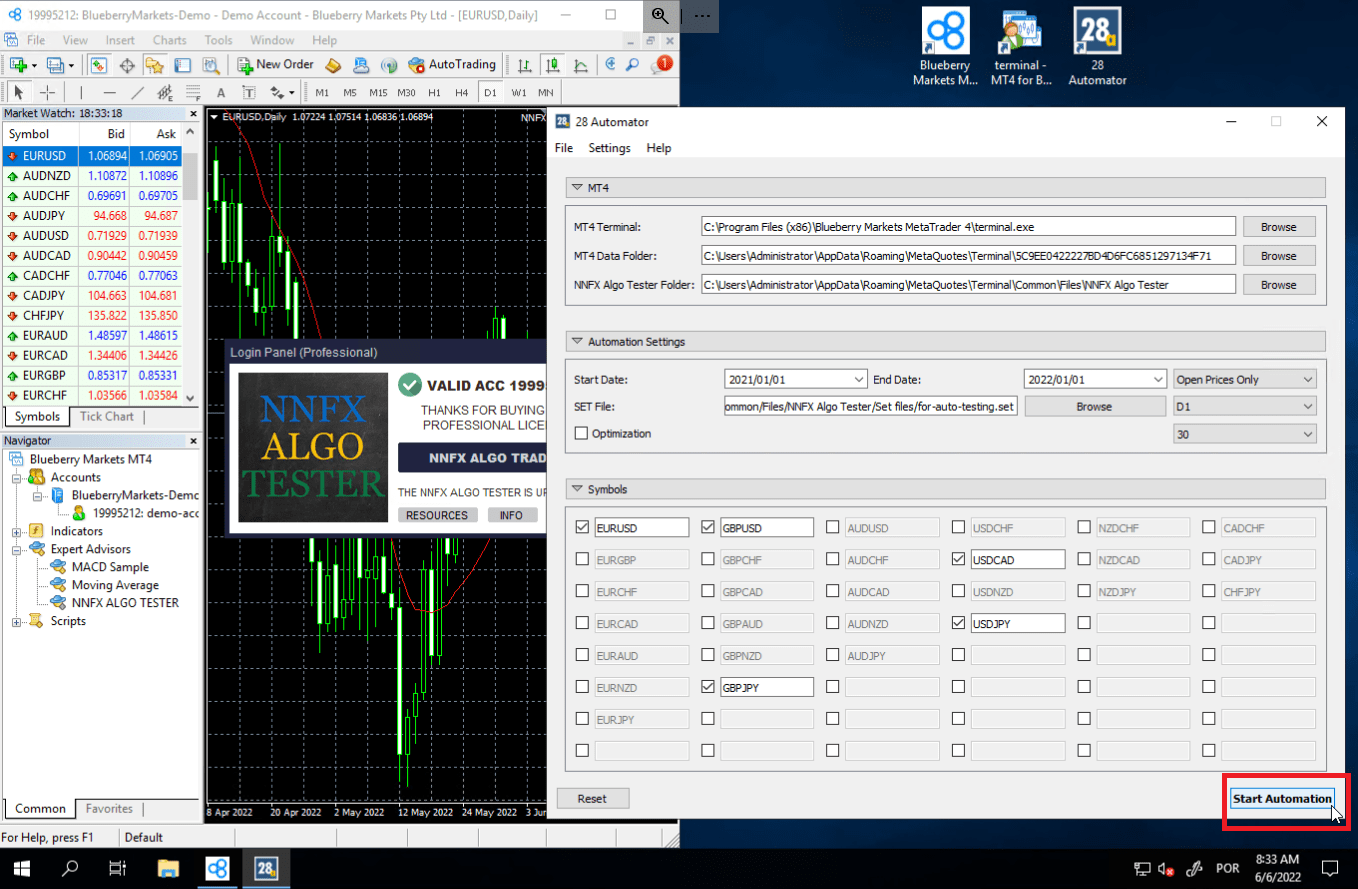Toggle Navigator star-folder toolbar icon
1358x889 pixels.
(x=154, y=65)
